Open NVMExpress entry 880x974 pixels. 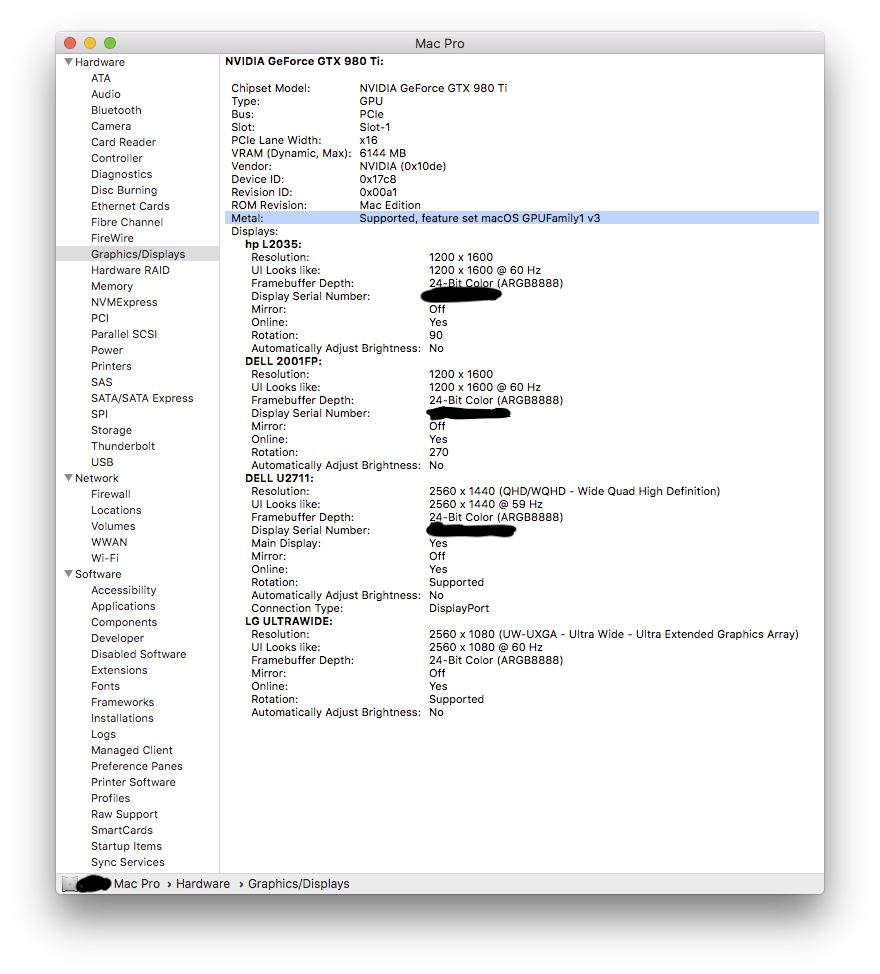(x=124, y=302)
